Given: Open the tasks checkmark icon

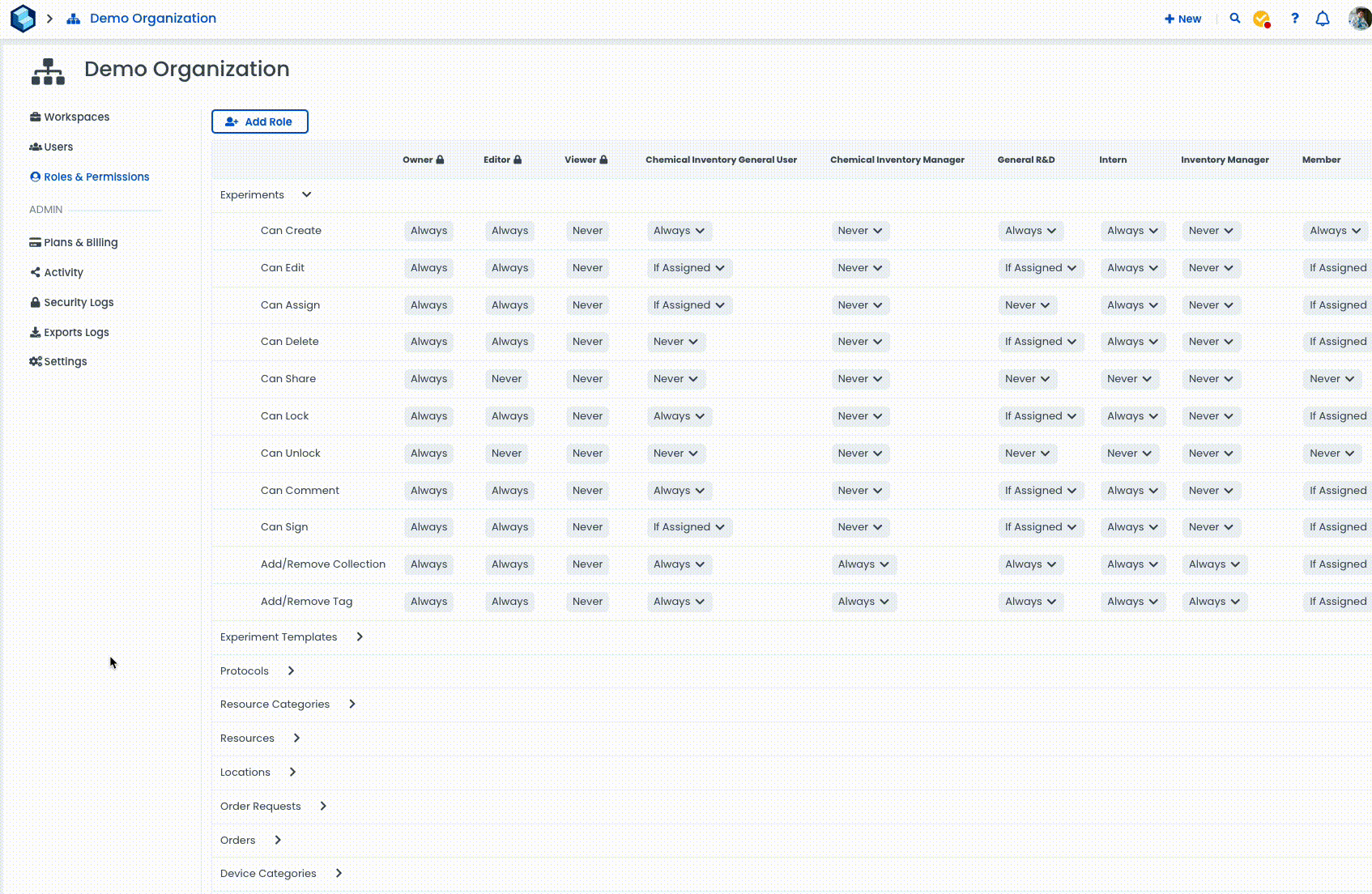Looking at the screenshot, I should 1262,19.
